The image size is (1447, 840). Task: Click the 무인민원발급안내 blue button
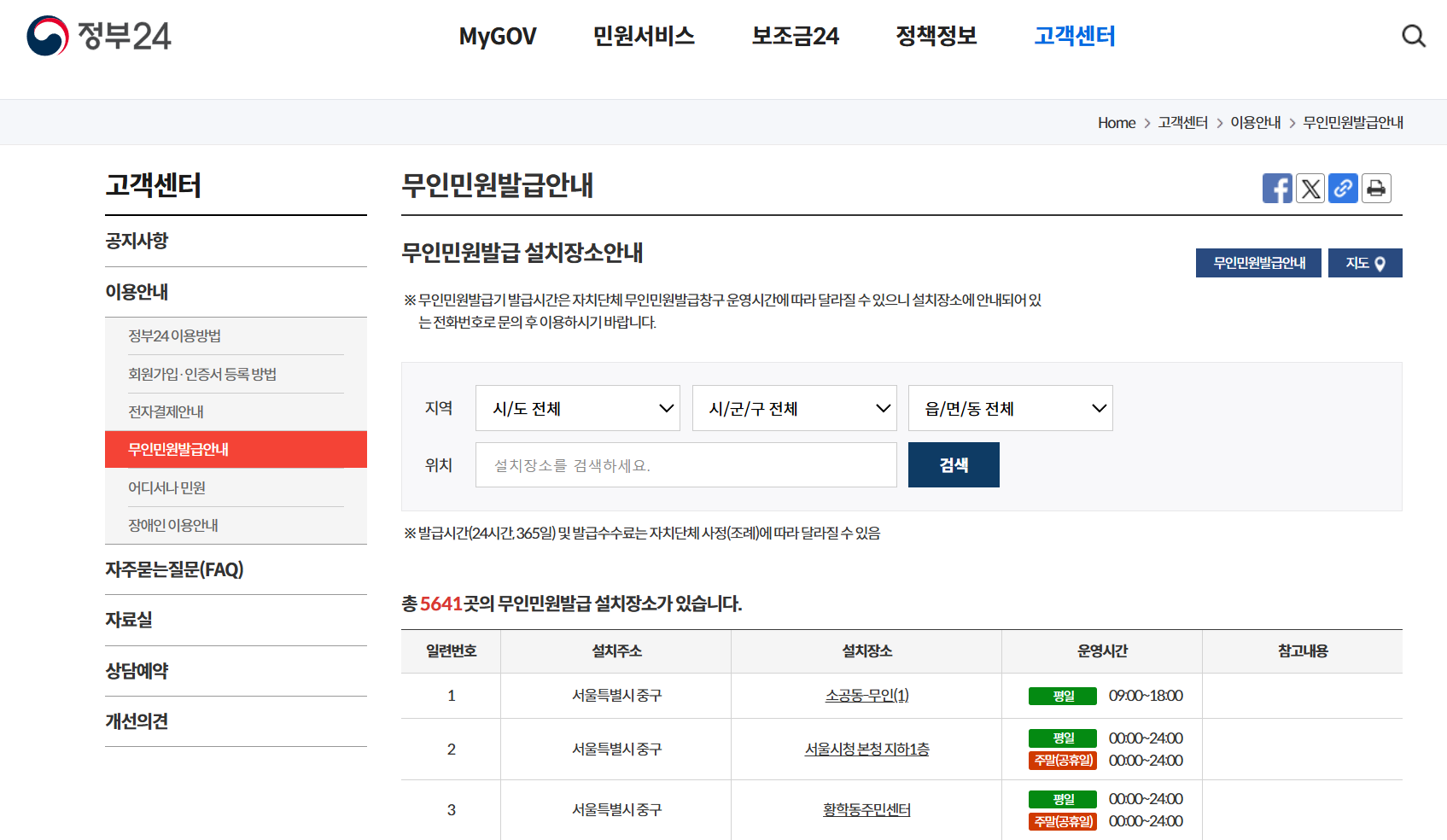pos(1258,263)
